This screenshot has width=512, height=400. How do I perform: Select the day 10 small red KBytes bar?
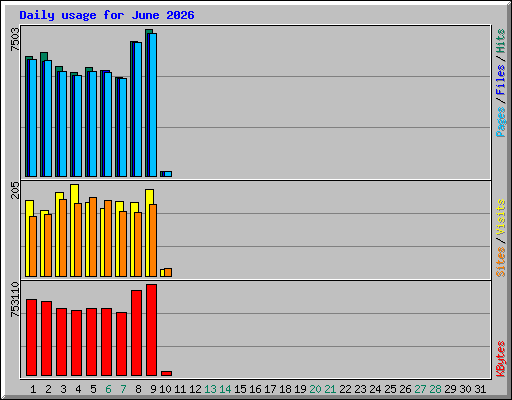(166, 373)
